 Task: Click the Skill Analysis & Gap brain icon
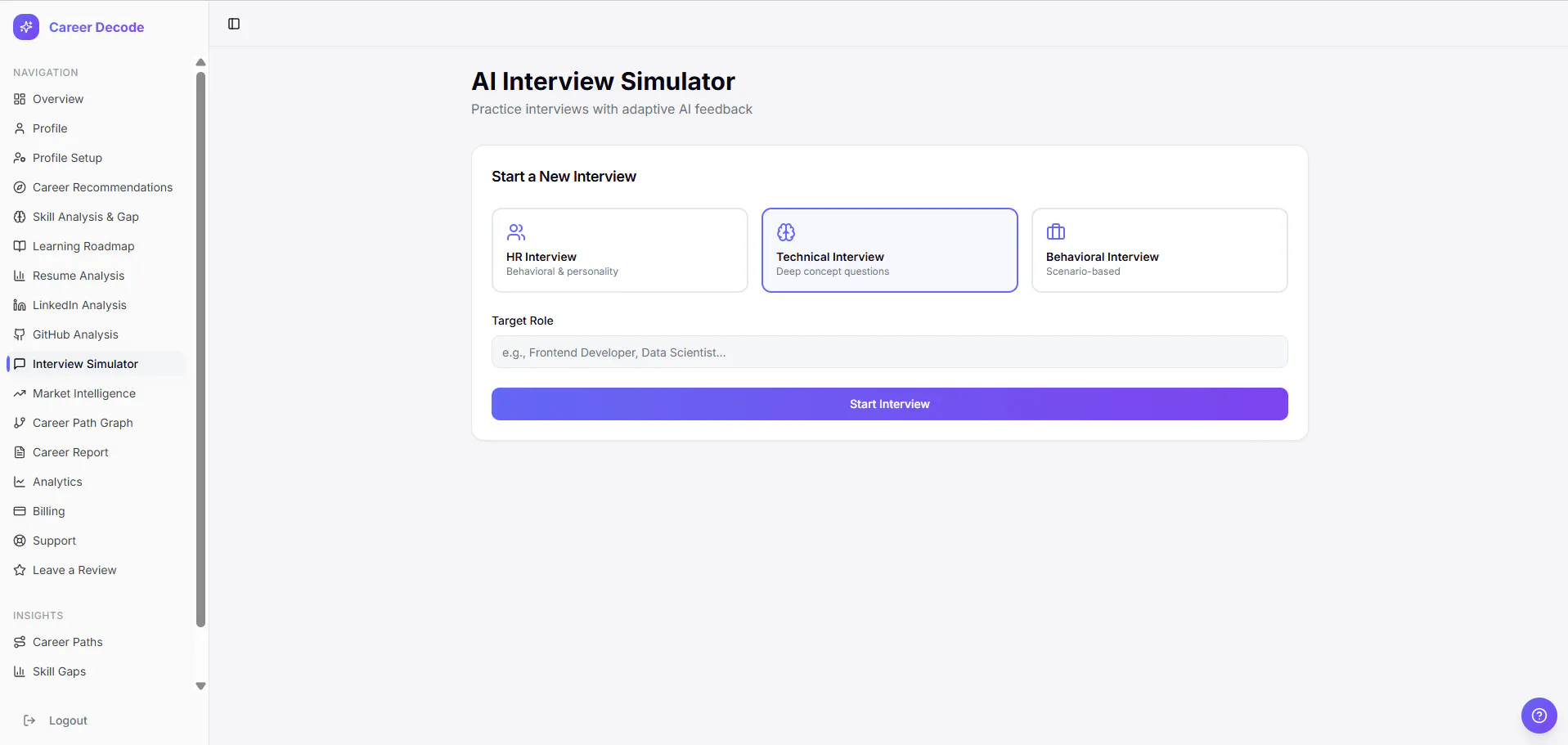pos(20,217)
